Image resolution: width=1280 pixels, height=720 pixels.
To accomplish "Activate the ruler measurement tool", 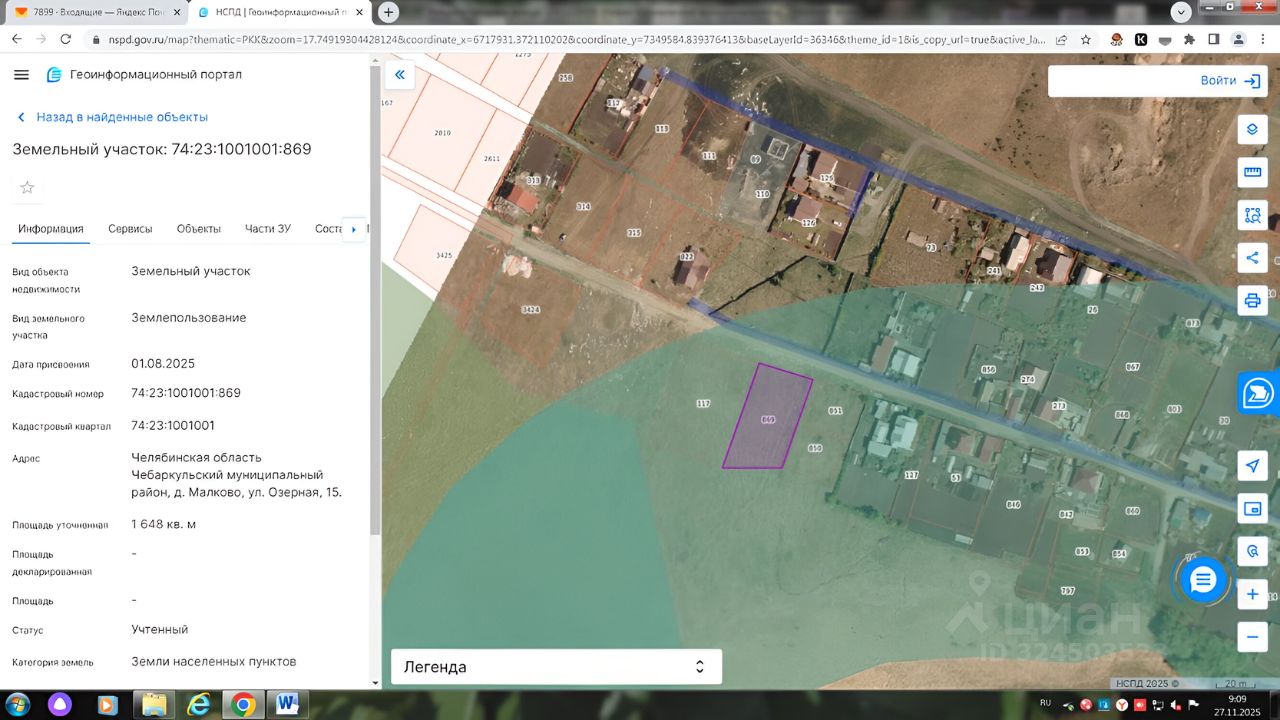I will [1252, 172].
